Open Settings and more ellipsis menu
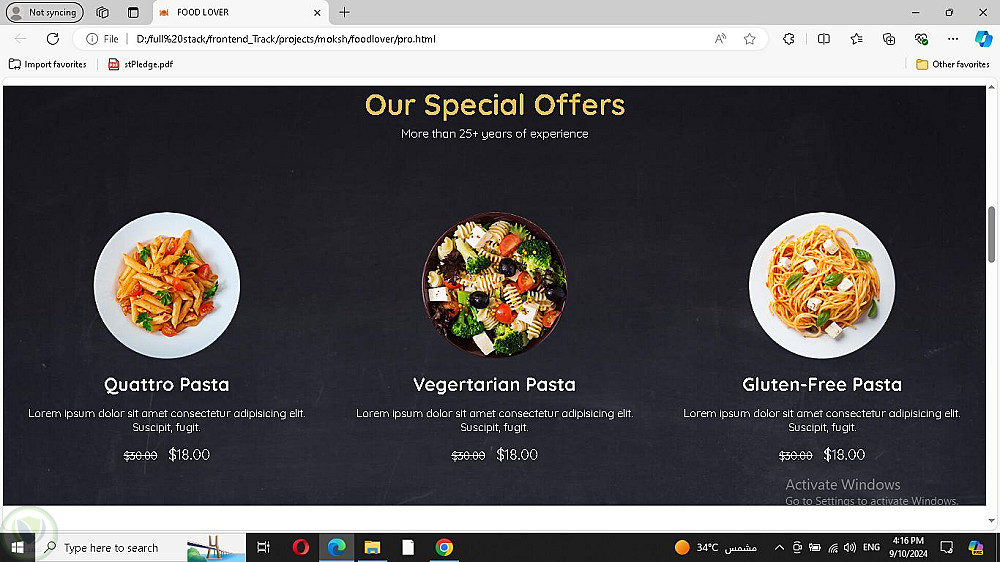Image resolution: width=1000 pixels, height=562 pixels. pos(953,39)
